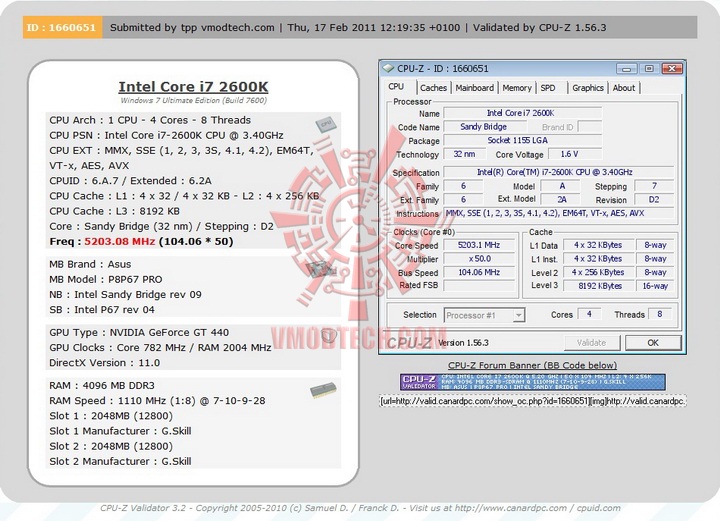The width and height of the screenshot is (720, 521).
Task: Click the Multiplier value x 50.0
Action: (479, 259)
